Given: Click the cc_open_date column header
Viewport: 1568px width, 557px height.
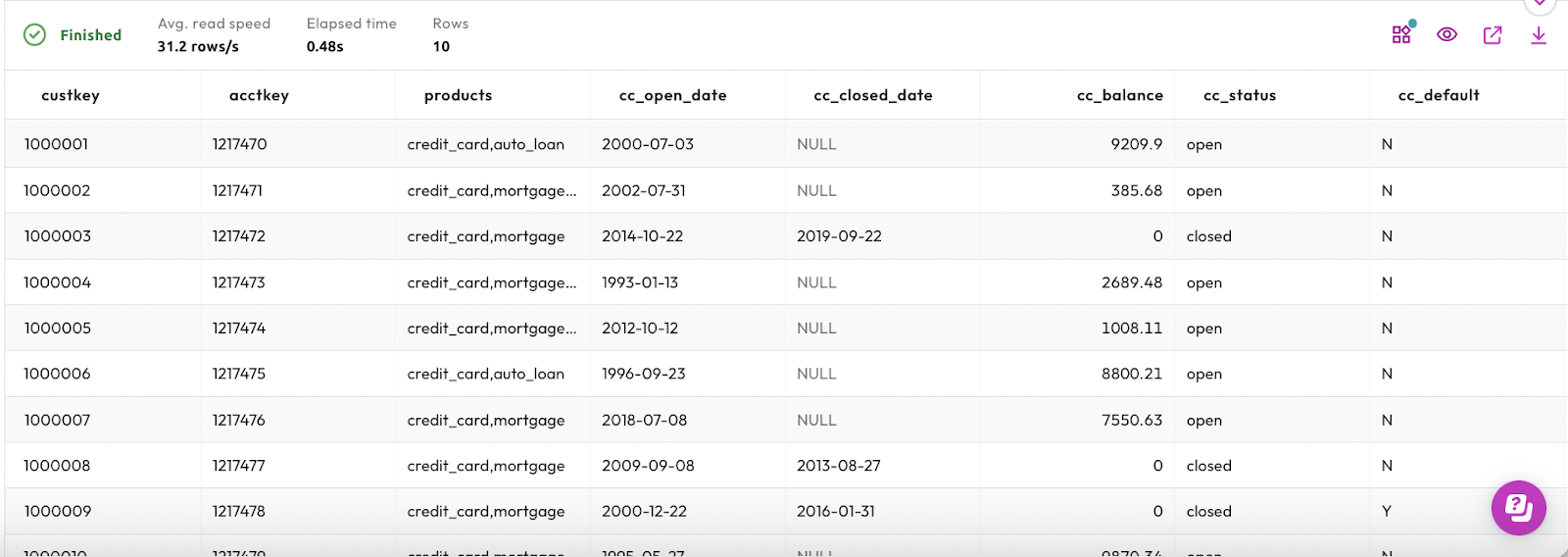Looking at the screenshot, I should pos(672,95).
